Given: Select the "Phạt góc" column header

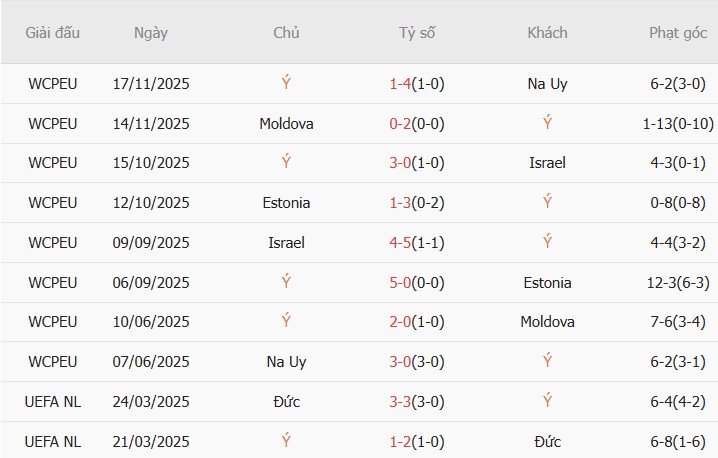Looking at the screenshot, I should tap(679, 33).
